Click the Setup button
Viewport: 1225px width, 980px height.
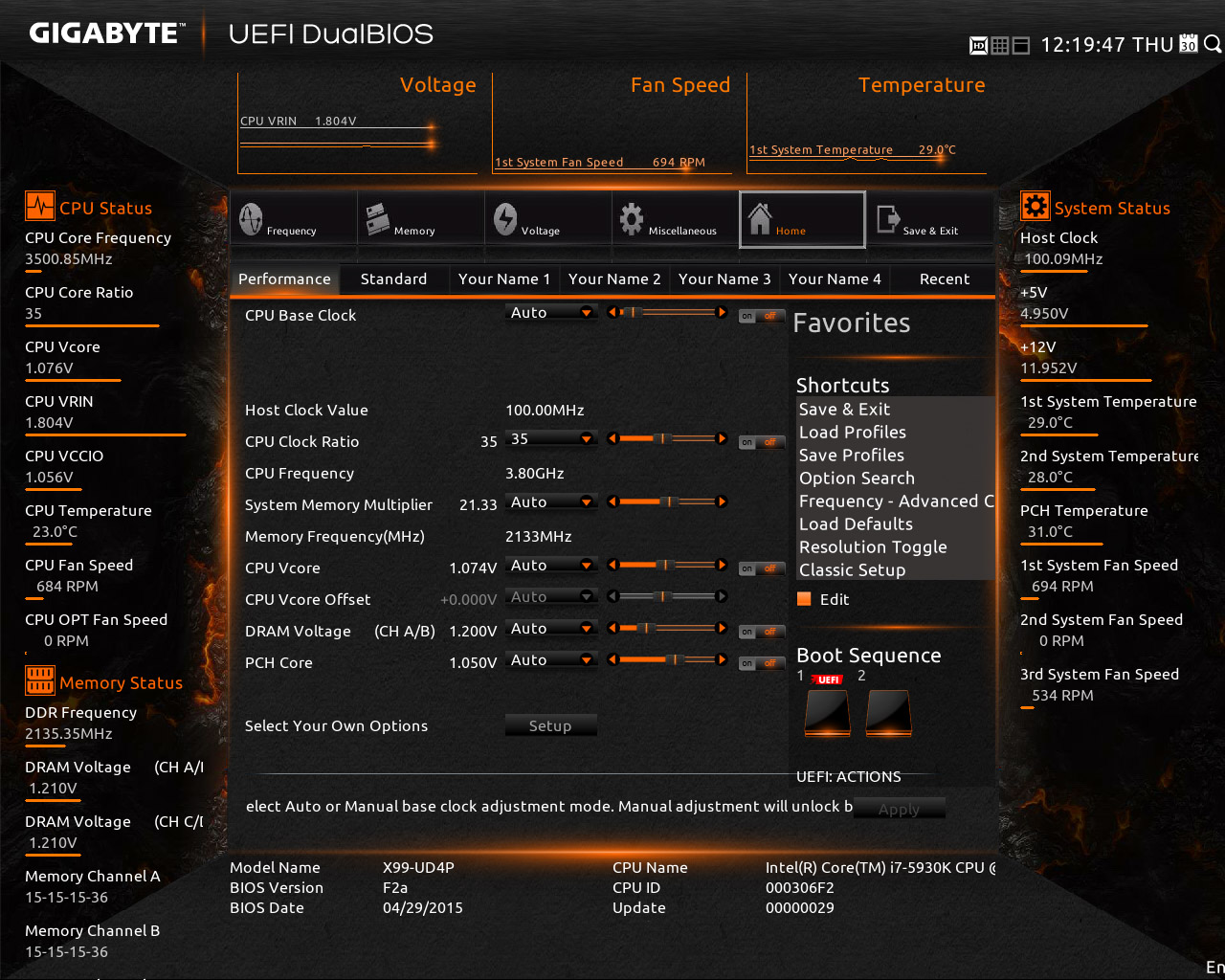550,725
